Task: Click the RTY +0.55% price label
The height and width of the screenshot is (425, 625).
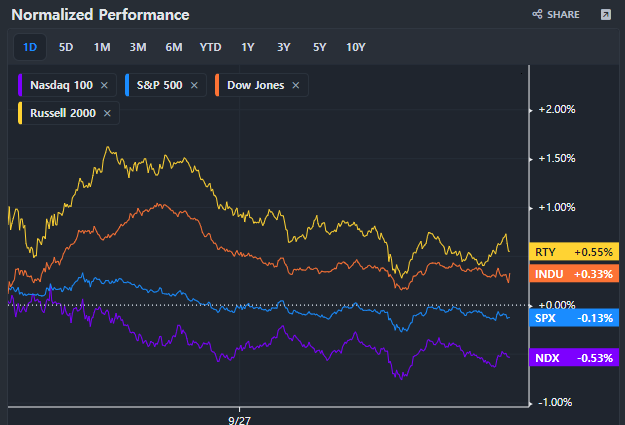Action: [x=574, y=252]
